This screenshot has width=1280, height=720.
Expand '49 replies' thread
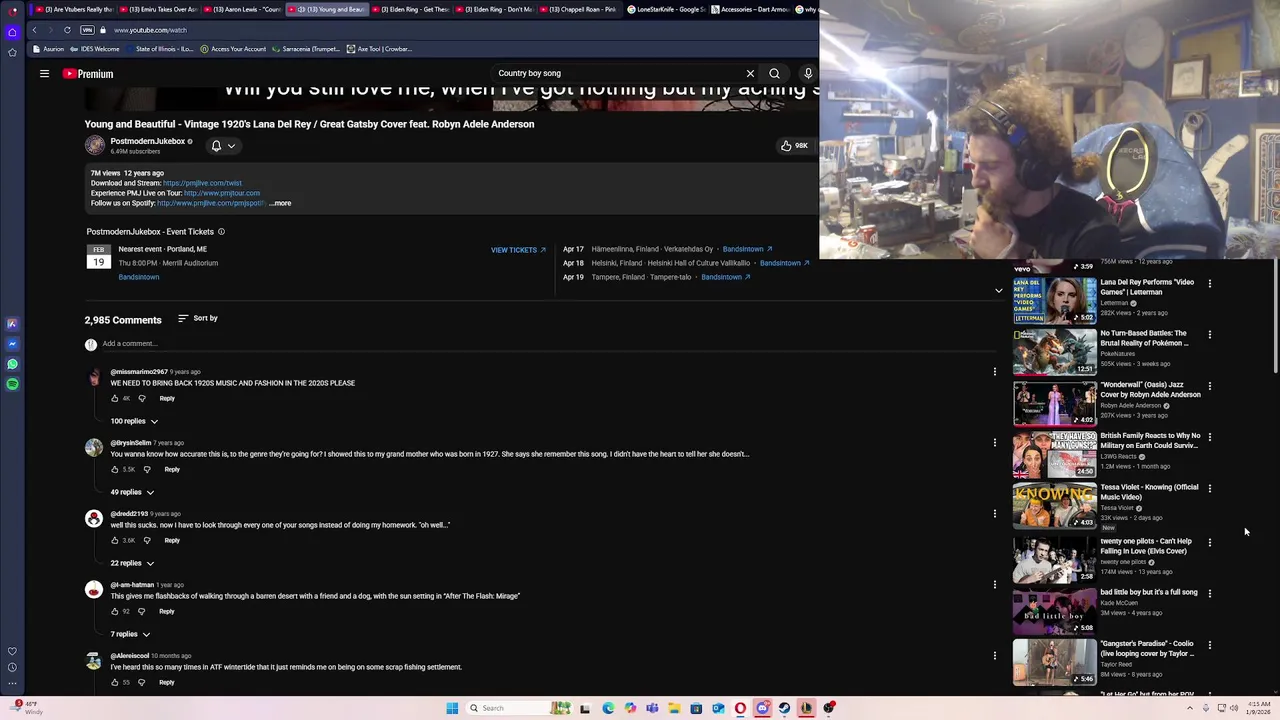(x=132, y=492)
